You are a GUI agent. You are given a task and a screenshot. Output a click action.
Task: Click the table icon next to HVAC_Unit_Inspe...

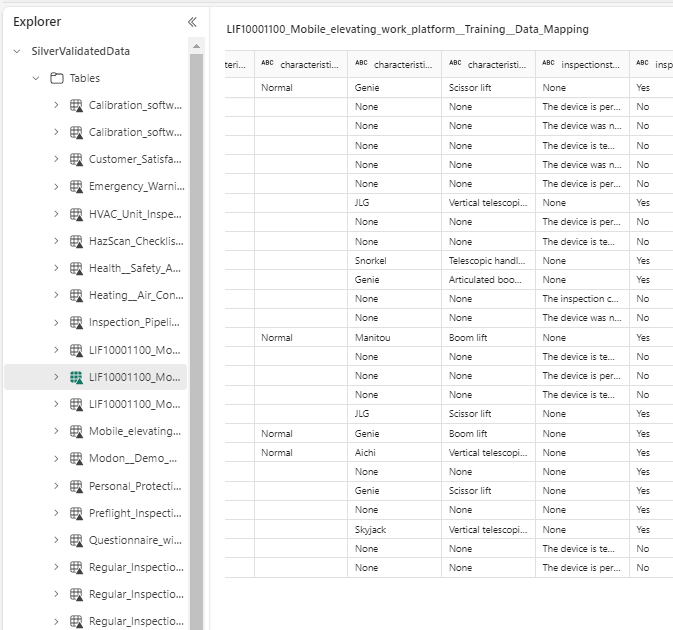tap(76, 214)
